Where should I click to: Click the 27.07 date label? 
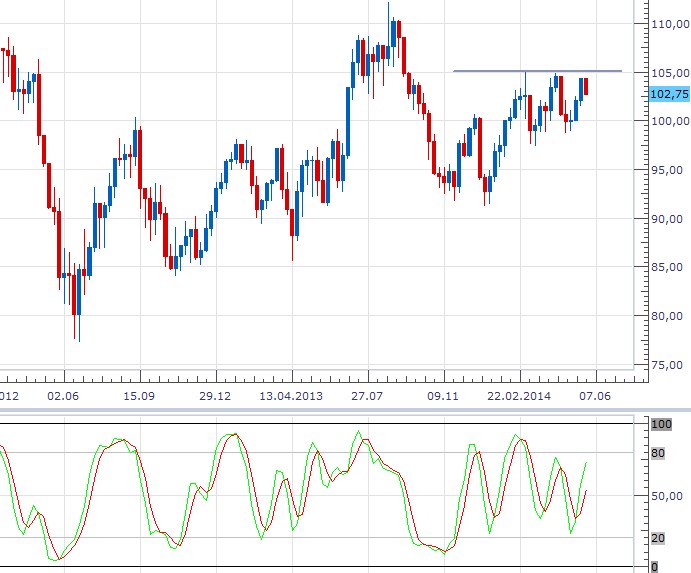click(367, 396)
